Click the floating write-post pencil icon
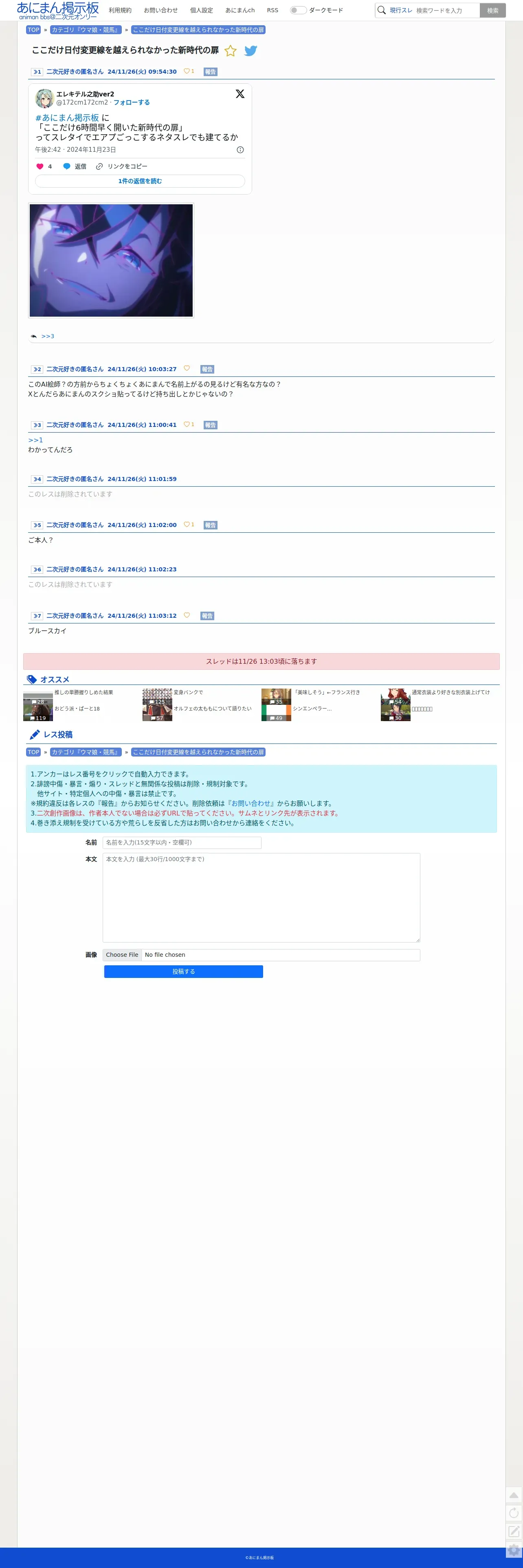This screenshot has width=523, height=1568. pyautogui.click(x=514, y=1531)
